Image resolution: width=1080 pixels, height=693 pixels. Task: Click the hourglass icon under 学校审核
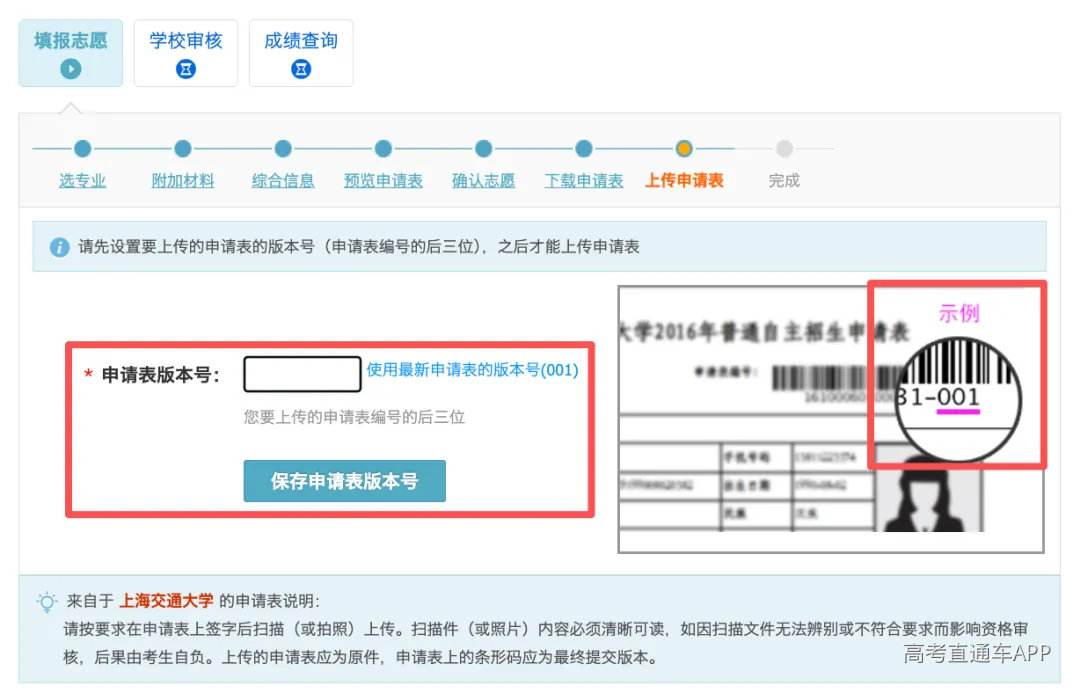point(186,69)
